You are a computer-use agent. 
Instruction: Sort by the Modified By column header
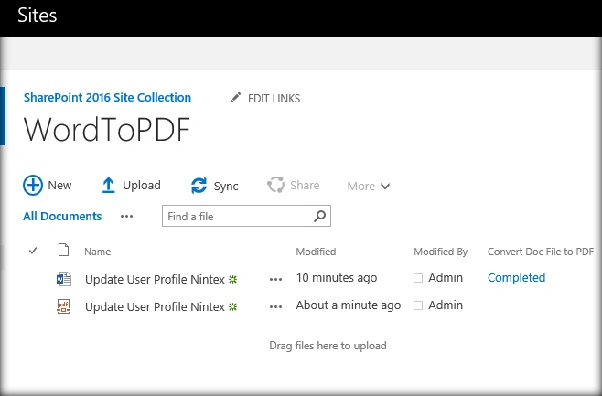point(440,252)
